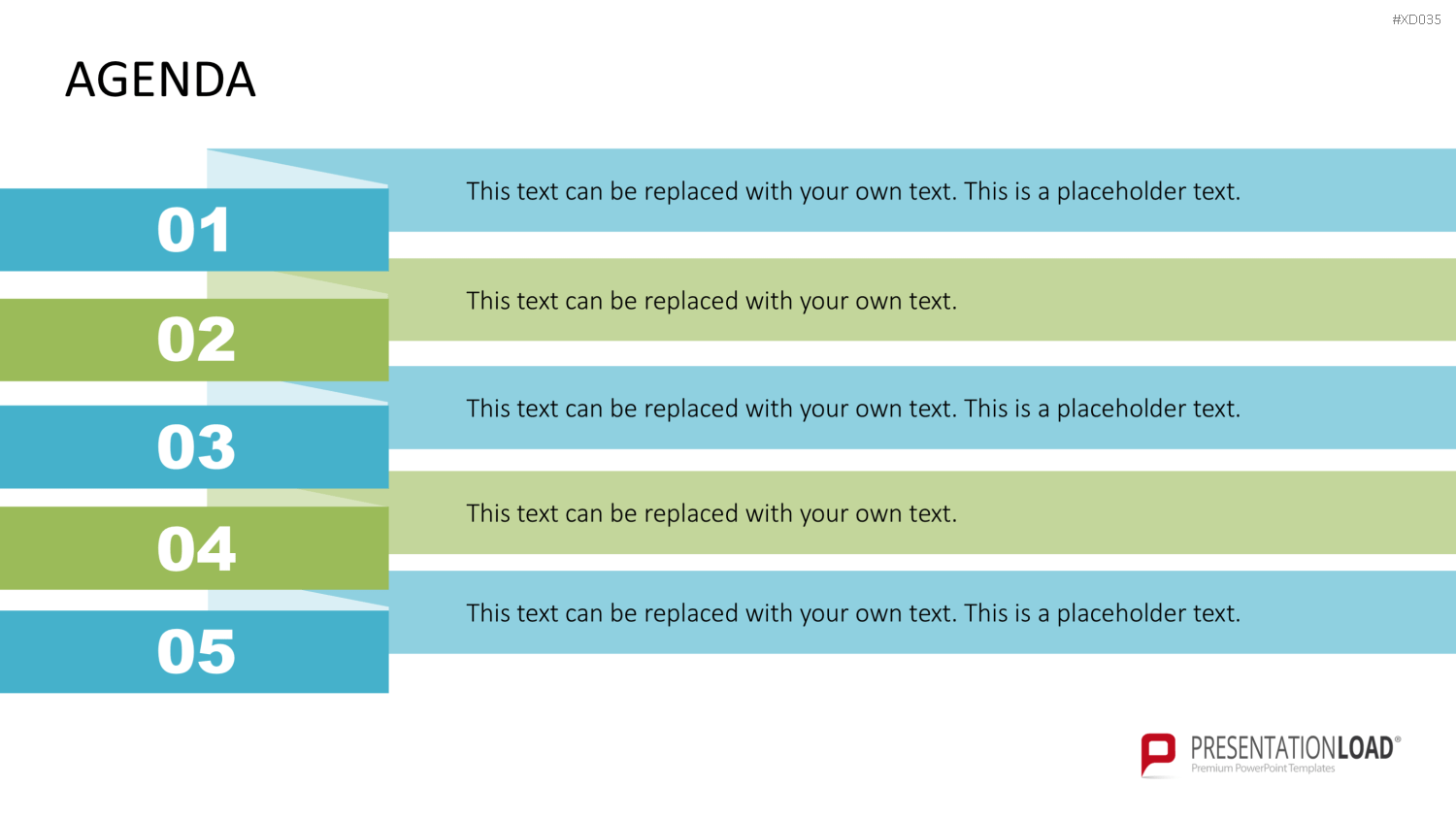The height and width of the screenshot is (819, 1456).
Task: Click the #XD035 slide code label
Action: [x=1416, y=19]
